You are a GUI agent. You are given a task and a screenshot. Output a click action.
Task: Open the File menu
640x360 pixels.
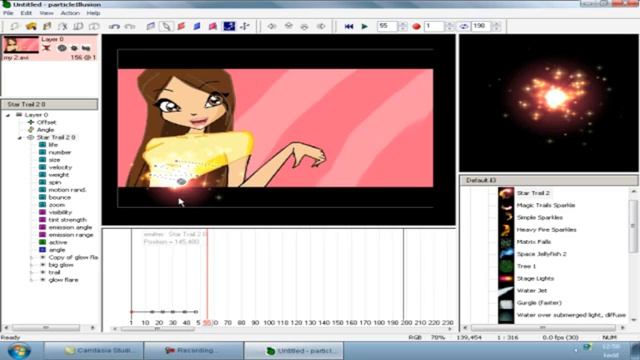click(8, 13)
